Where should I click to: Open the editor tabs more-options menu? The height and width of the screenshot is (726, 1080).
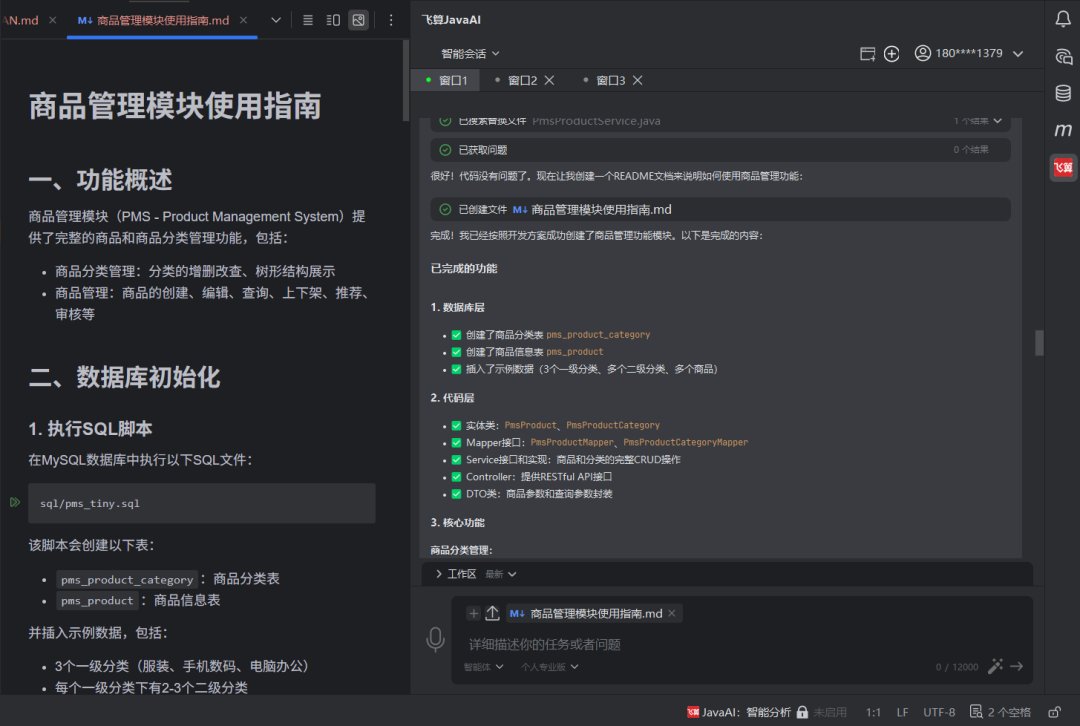tap(391, 20)
